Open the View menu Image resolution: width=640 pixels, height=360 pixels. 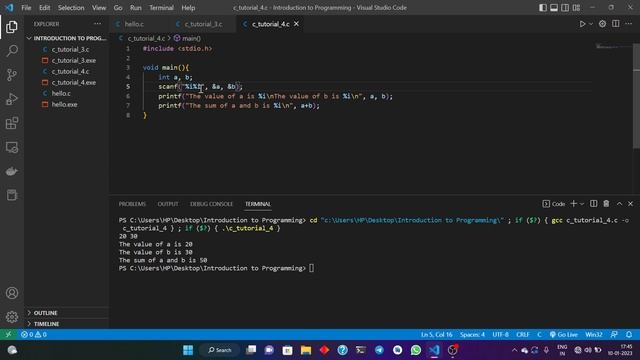99,8
